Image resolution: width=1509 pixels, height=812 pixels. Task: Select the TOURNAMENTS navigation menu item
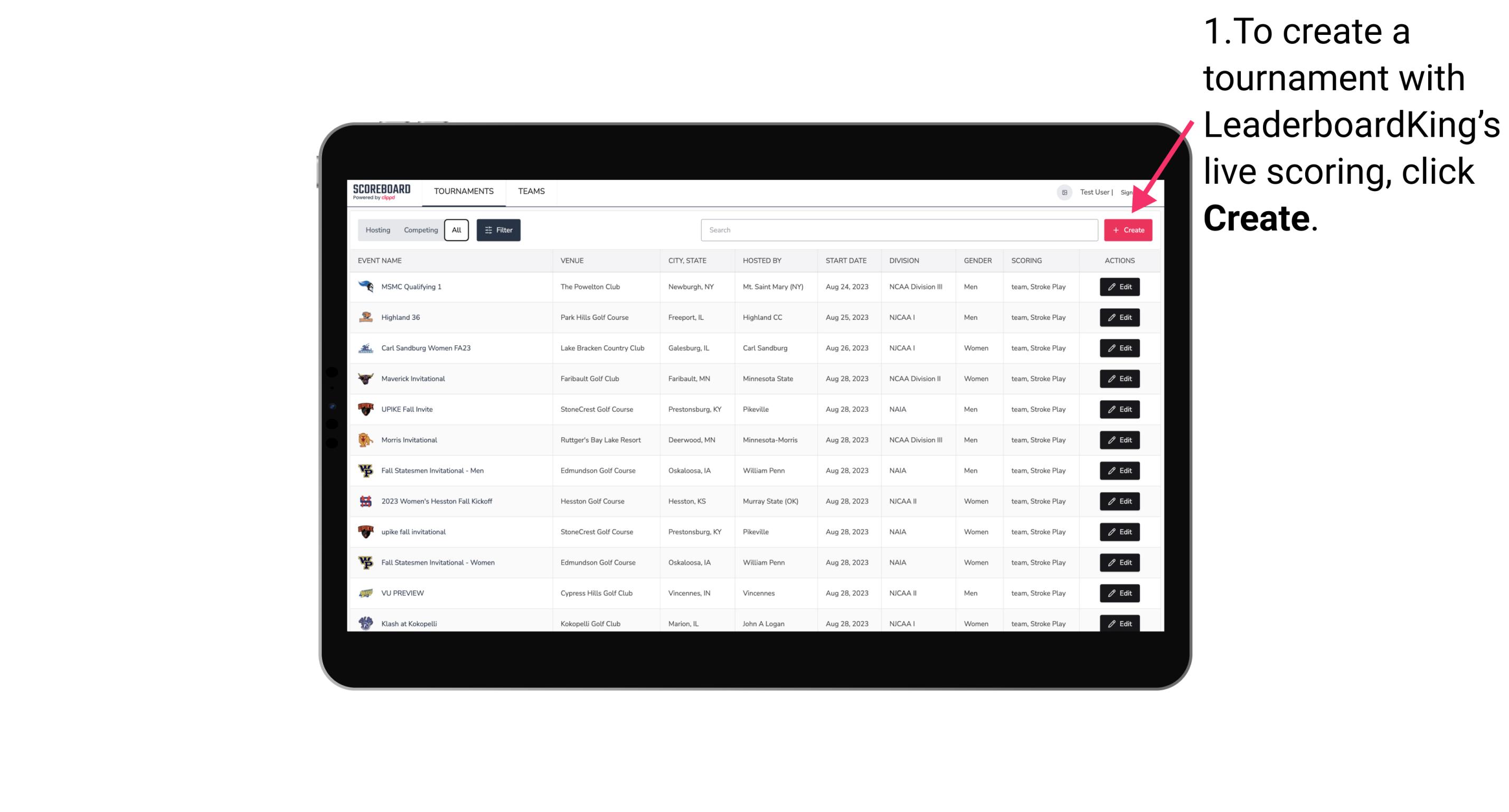[x=464, y=191]
